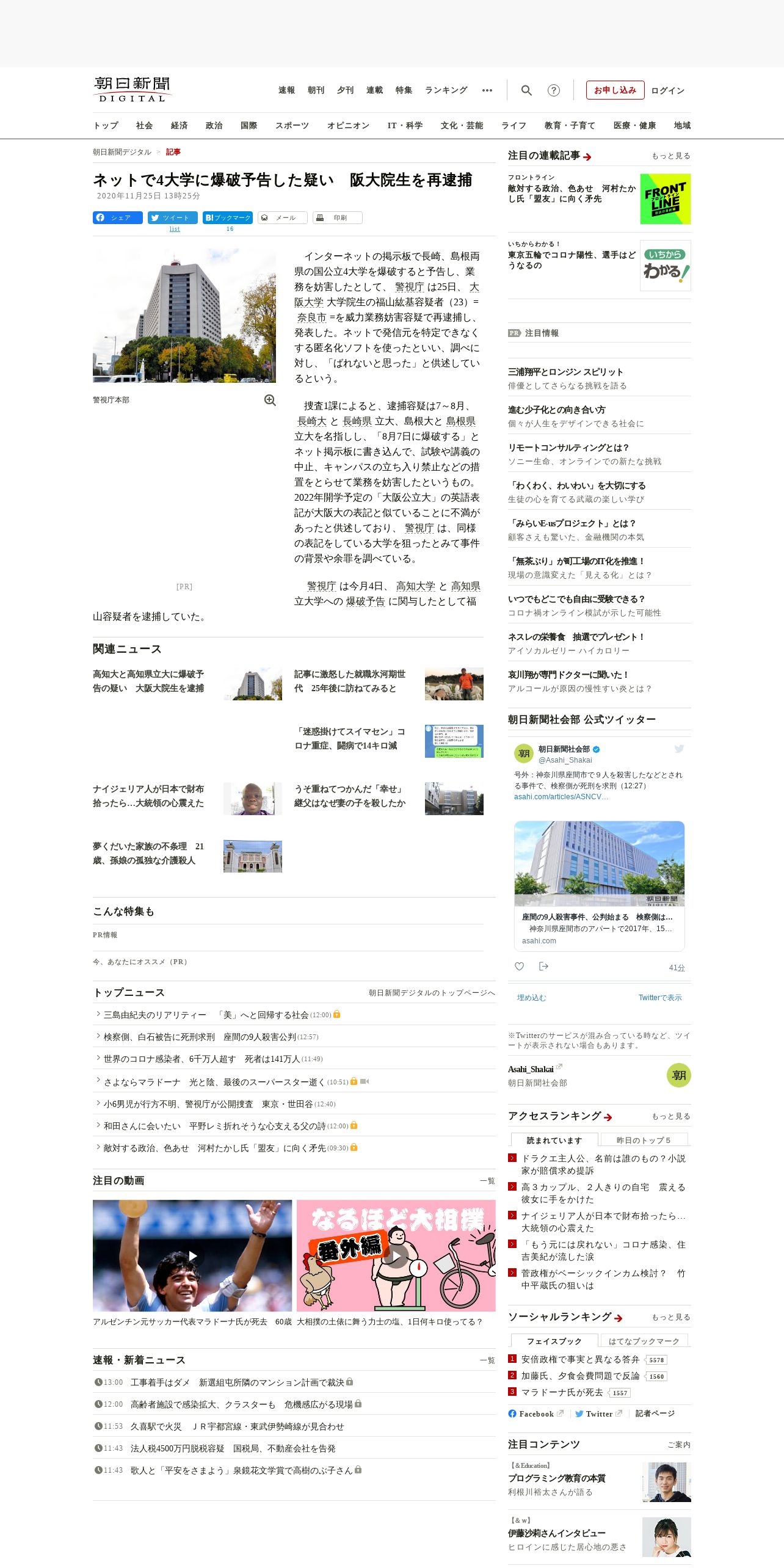Open top news 三島由紀夫のリアリティー
Screen dimensions: 784x1568
pos(206,1015)
